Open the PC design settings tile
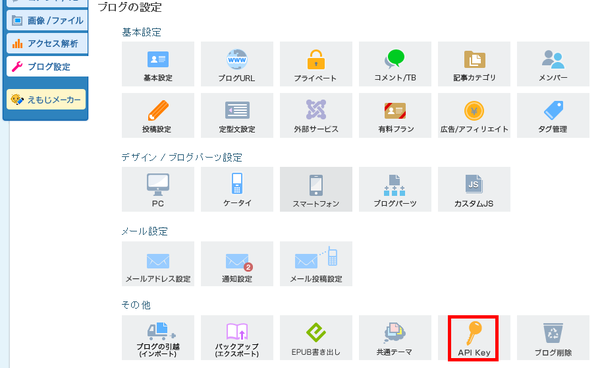The width and height of the screenshot is (600, 368). tap(158, 189)
